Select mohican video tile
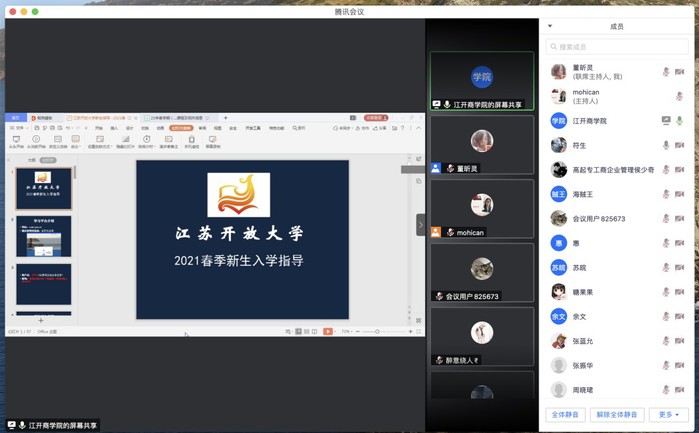699x433 pixels. [x=482, y=209]
